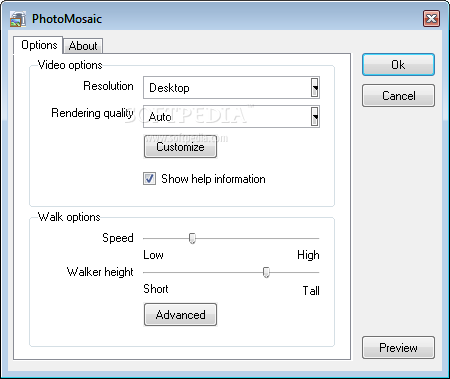Click the Show help information label
The height and width of the screenshot is (379, 450).
click(x=213, y=179)
